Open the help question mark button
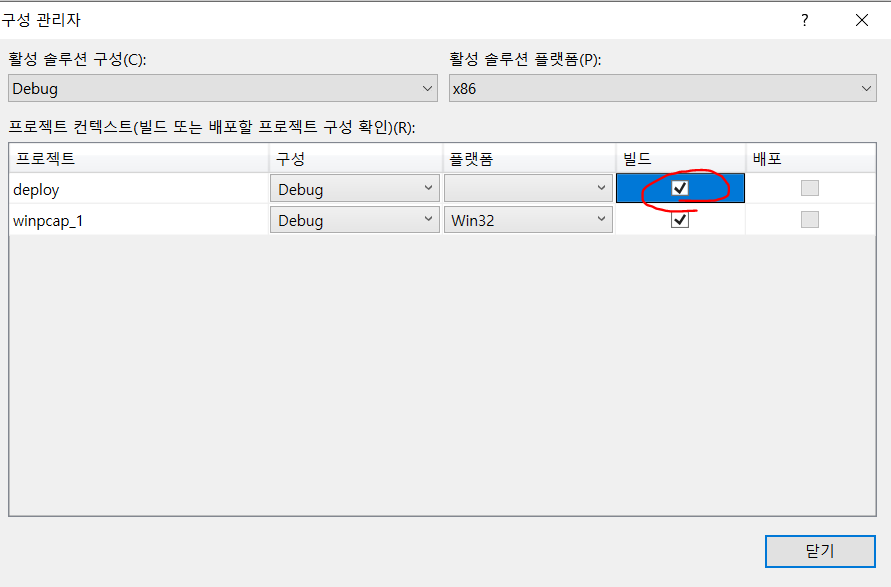 pyautogui.click(x=805, y=20)
